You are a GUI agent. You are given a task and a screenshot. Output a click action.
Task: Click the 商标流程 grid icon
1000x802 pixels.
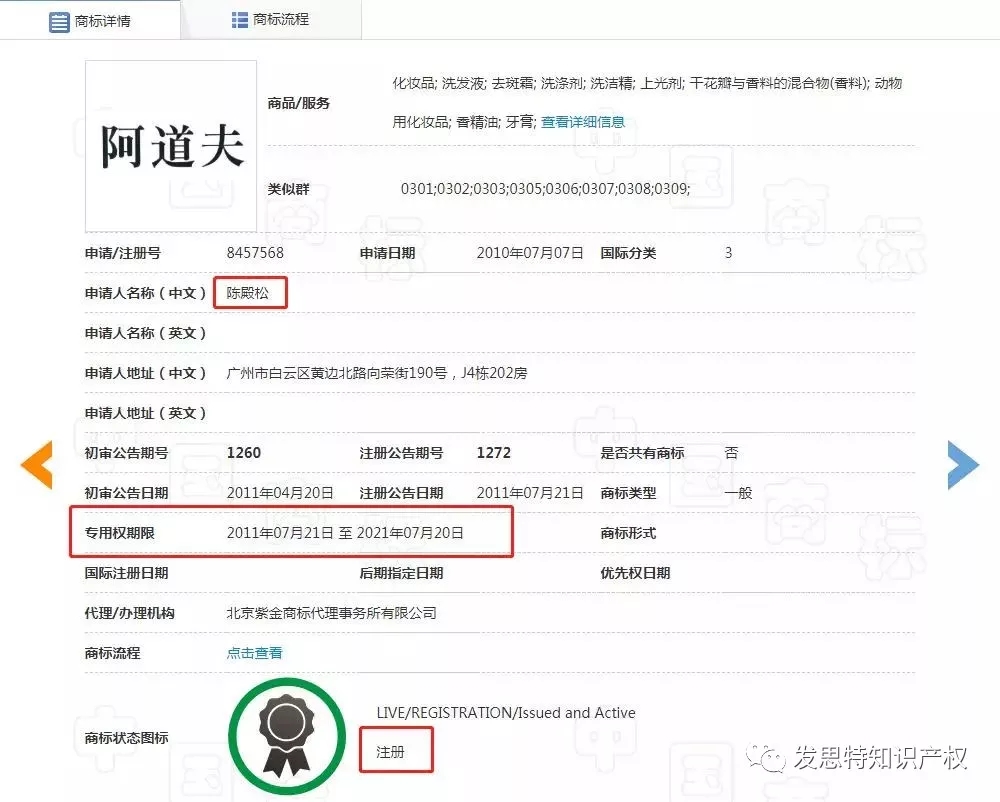click(x=240, y=20)
